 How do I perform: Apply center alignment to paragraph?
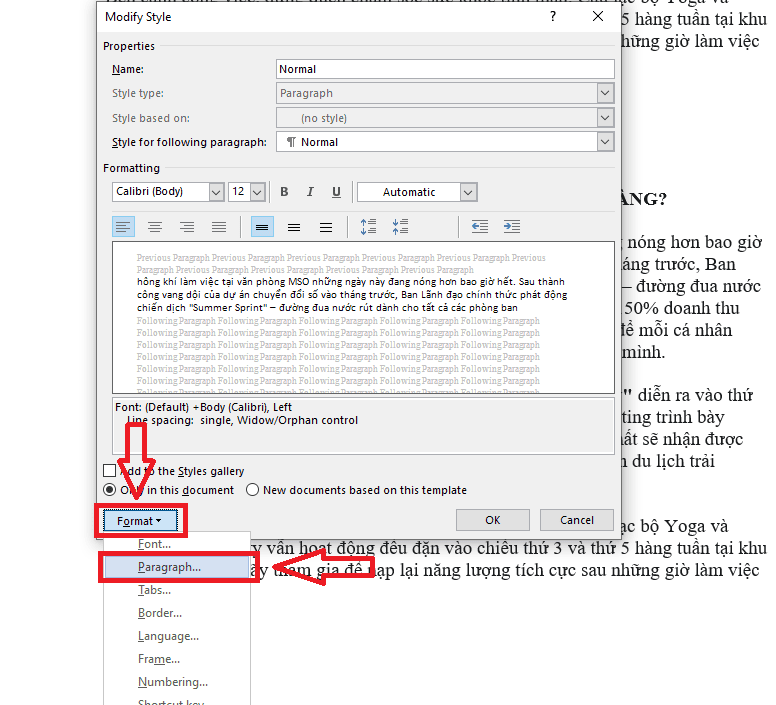[155, 227]
